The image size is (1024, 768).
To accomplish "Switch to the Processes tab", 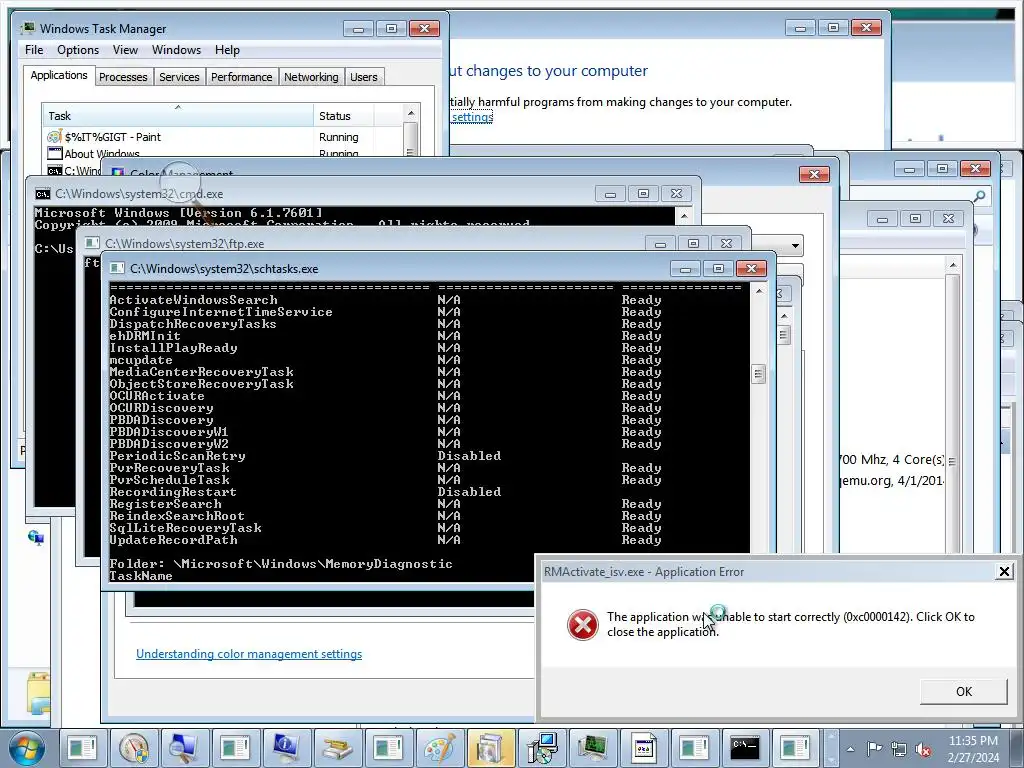I will [123, 77].
